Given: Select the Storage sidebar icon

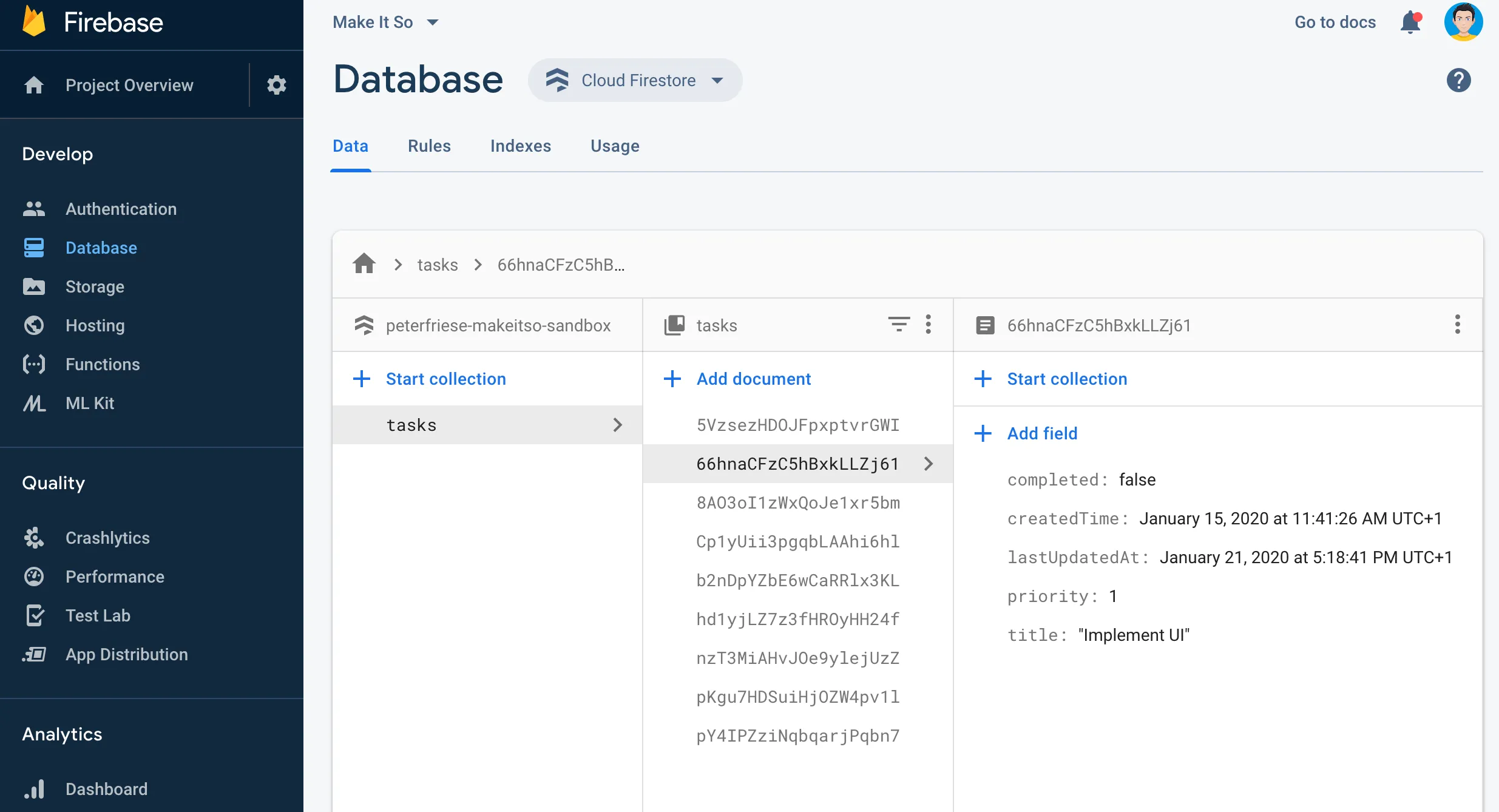Looking at the screenshot, I should [x=33, y=286].
